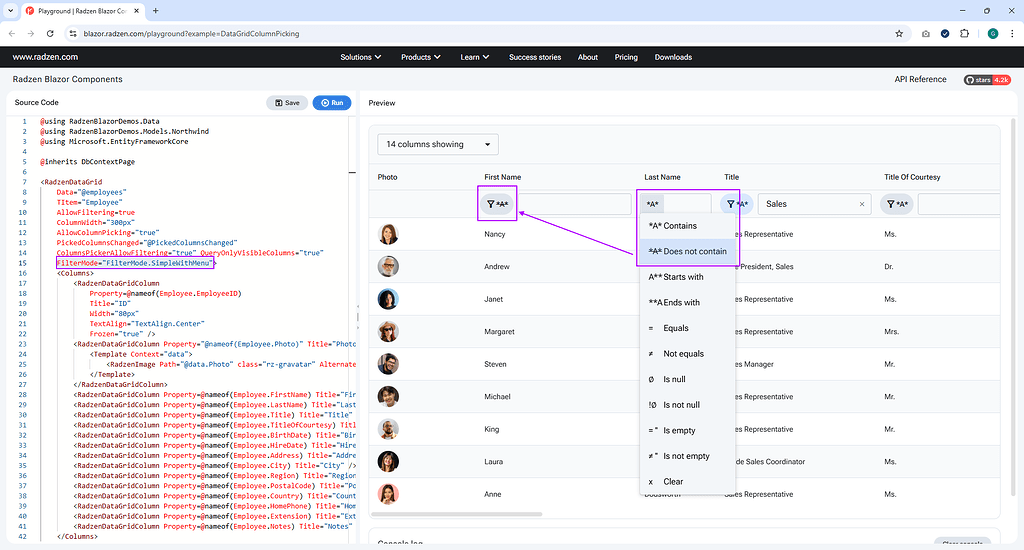Close the Playground browser tab
This screenshot has width=1024, height=550.
136,11
